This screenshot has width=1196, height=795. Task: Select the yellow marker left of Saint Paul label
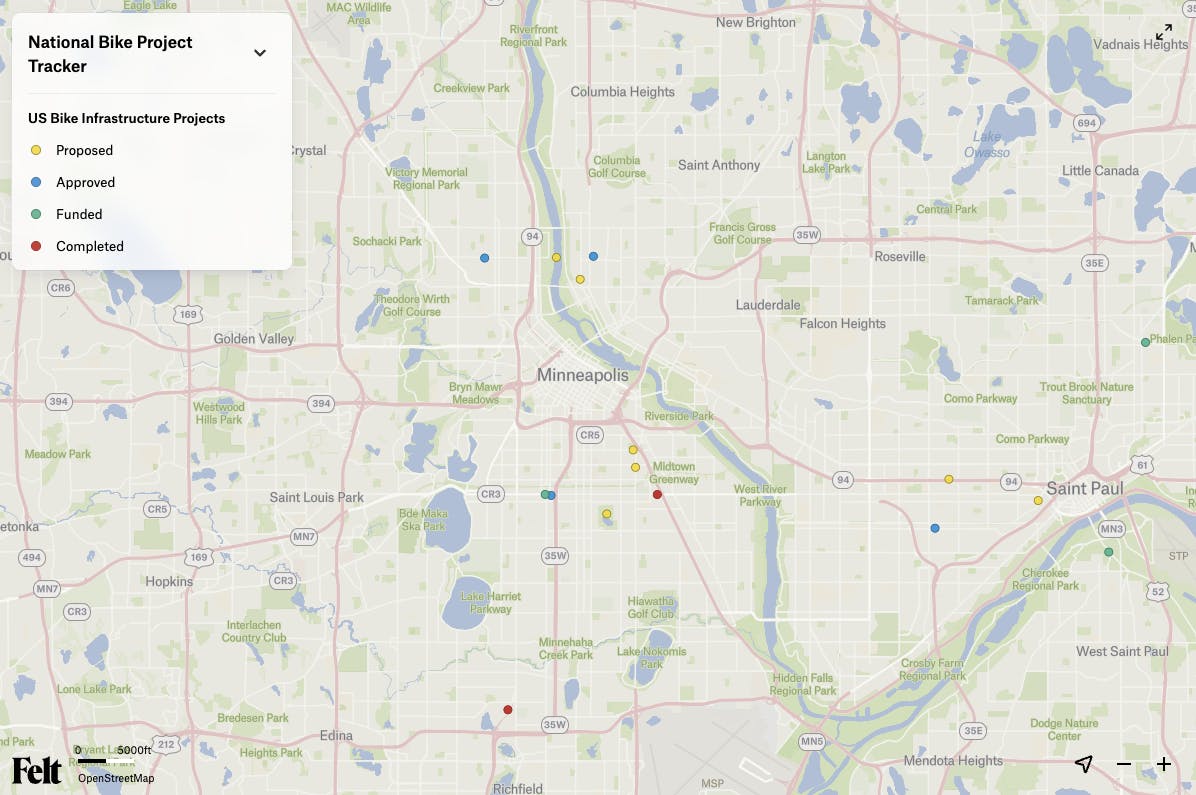click(x=1038, y=500)
